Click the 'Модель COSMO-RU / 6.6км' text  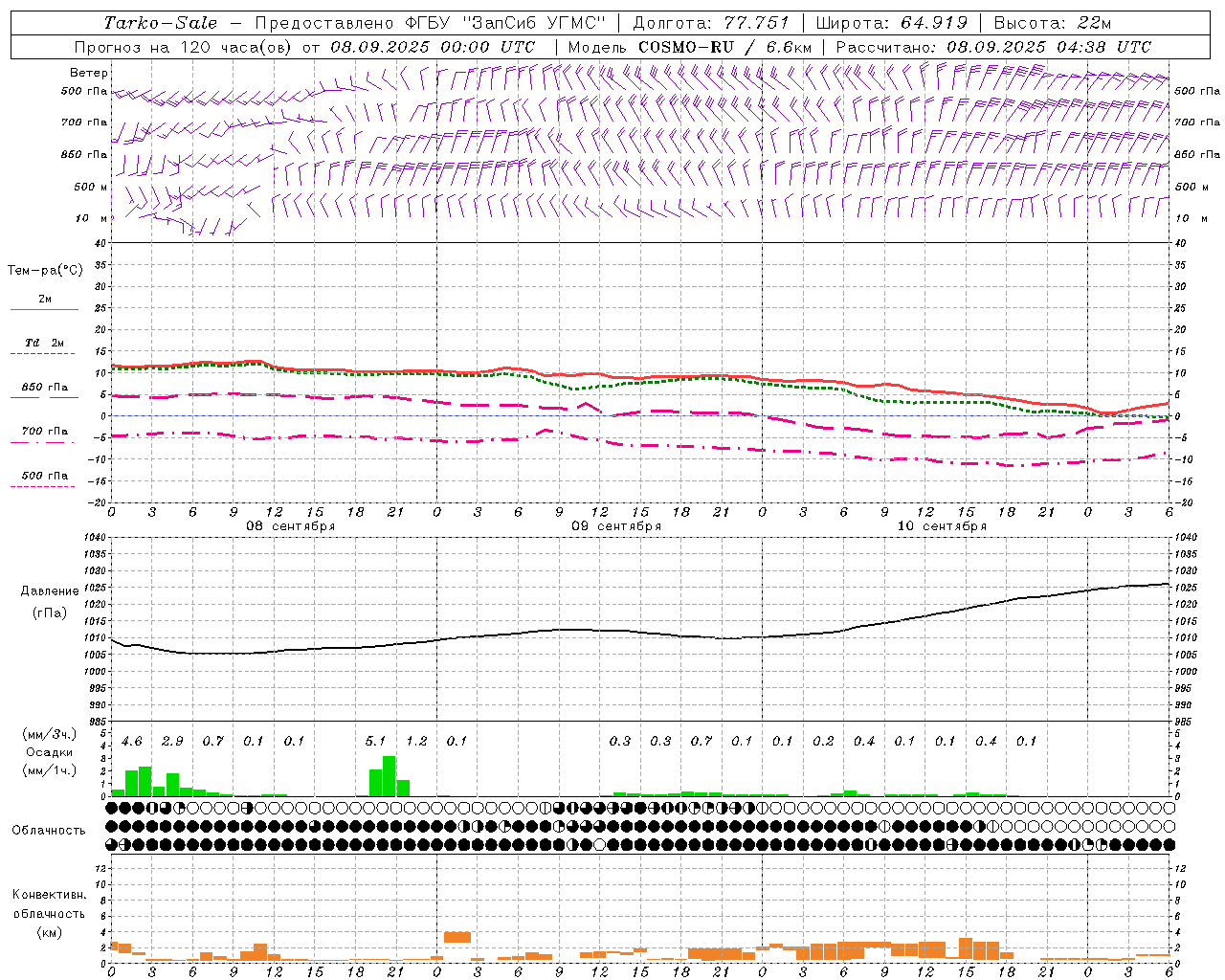(689, 47)
